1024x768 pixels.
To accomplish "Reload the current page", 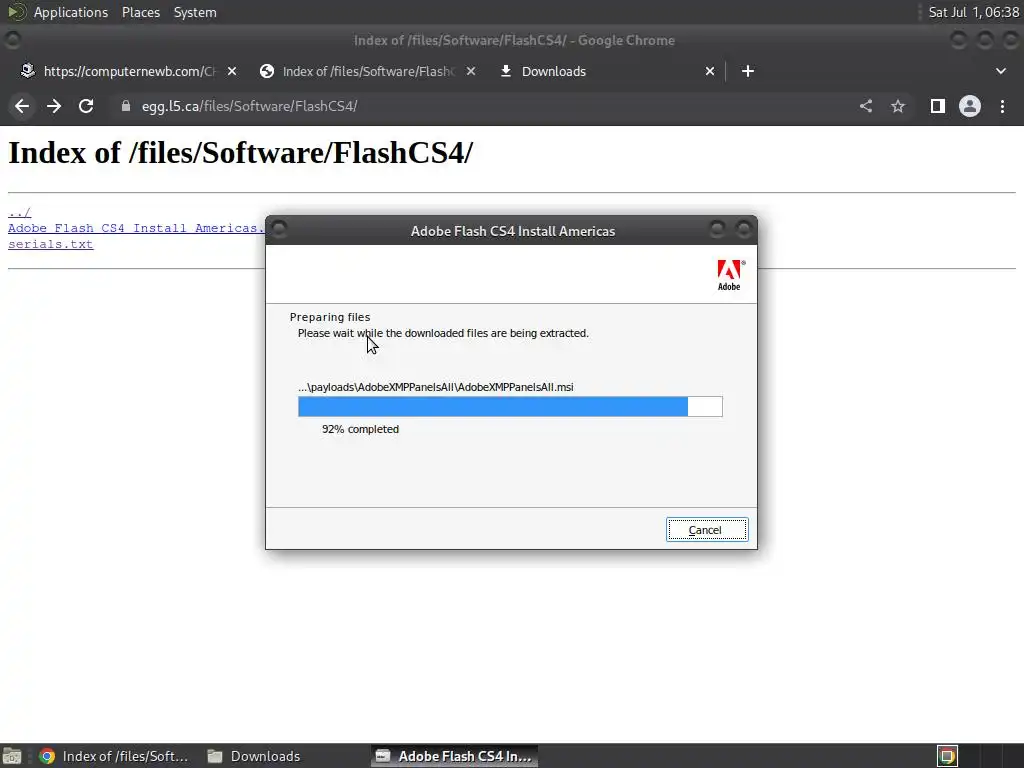I will 86,106.
